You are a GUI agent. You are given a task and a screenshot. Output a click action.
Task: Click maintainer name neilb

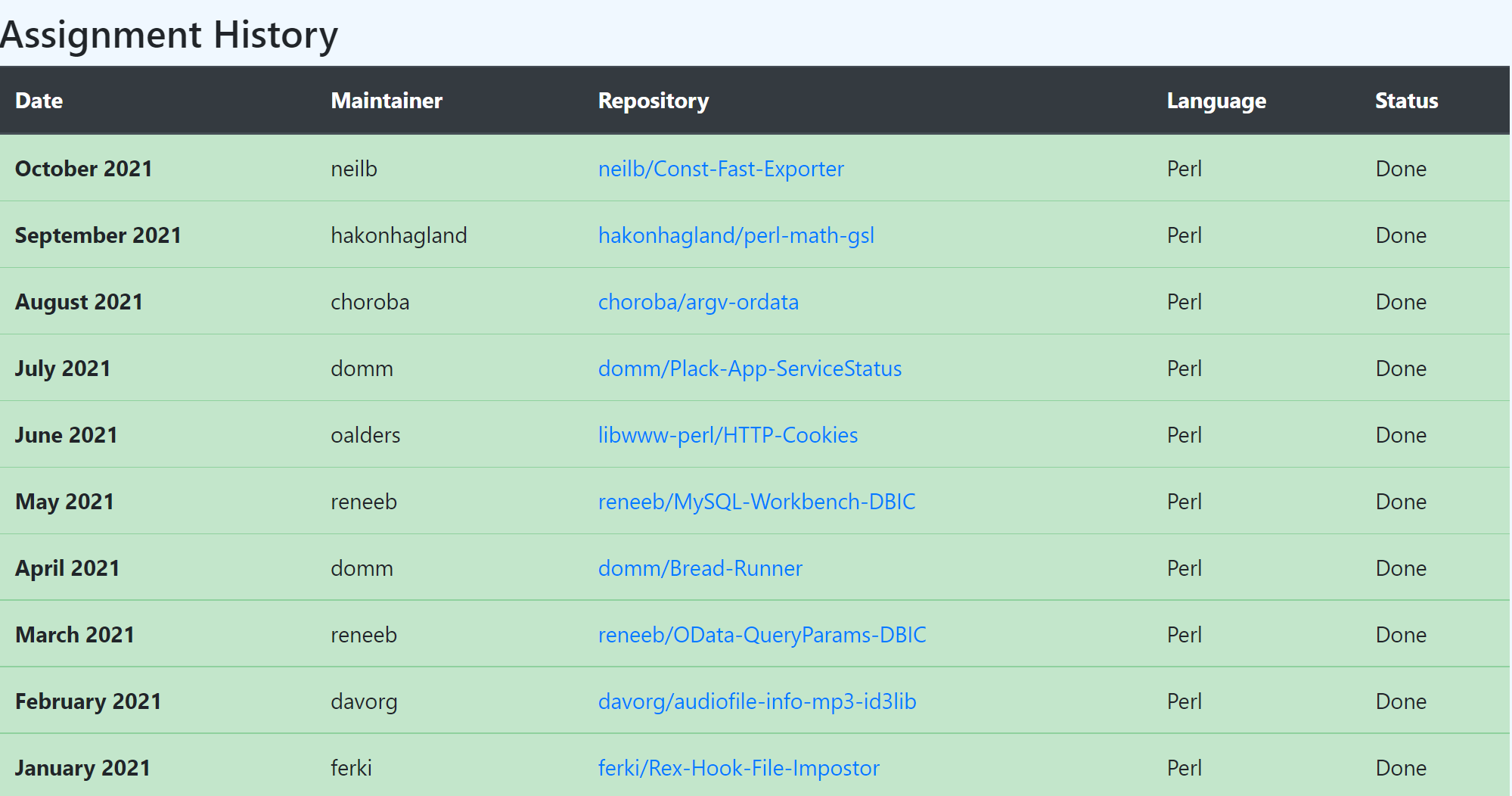[354, 169]
